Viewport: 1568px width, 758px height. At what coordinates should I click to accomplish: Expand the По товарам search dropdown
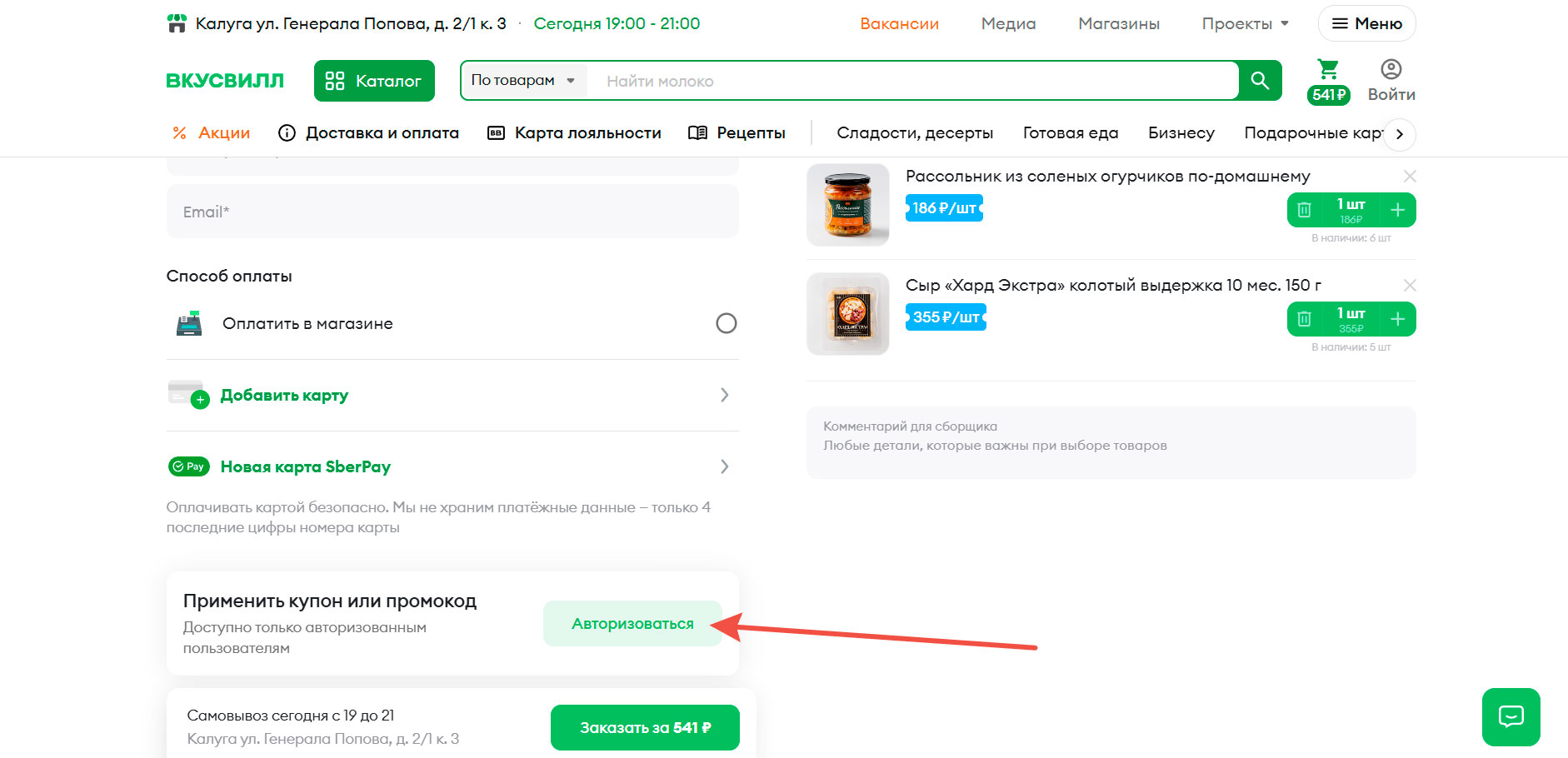coord(523,81)
